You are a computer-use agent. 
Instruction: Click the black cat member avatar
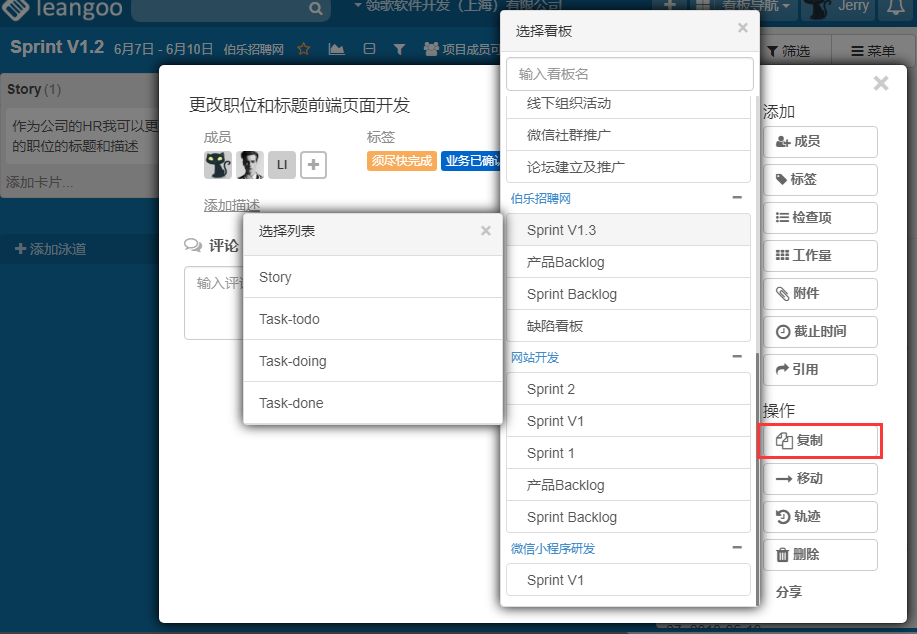tap(217, 165)
